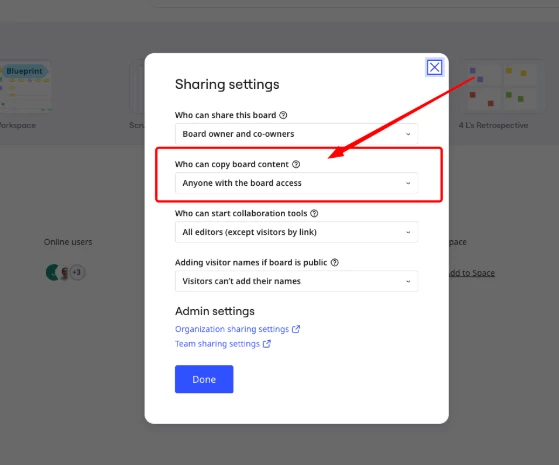Open the 4 L's Retrospective template thumbnail
559x465 pixels.
click(503, 87)
